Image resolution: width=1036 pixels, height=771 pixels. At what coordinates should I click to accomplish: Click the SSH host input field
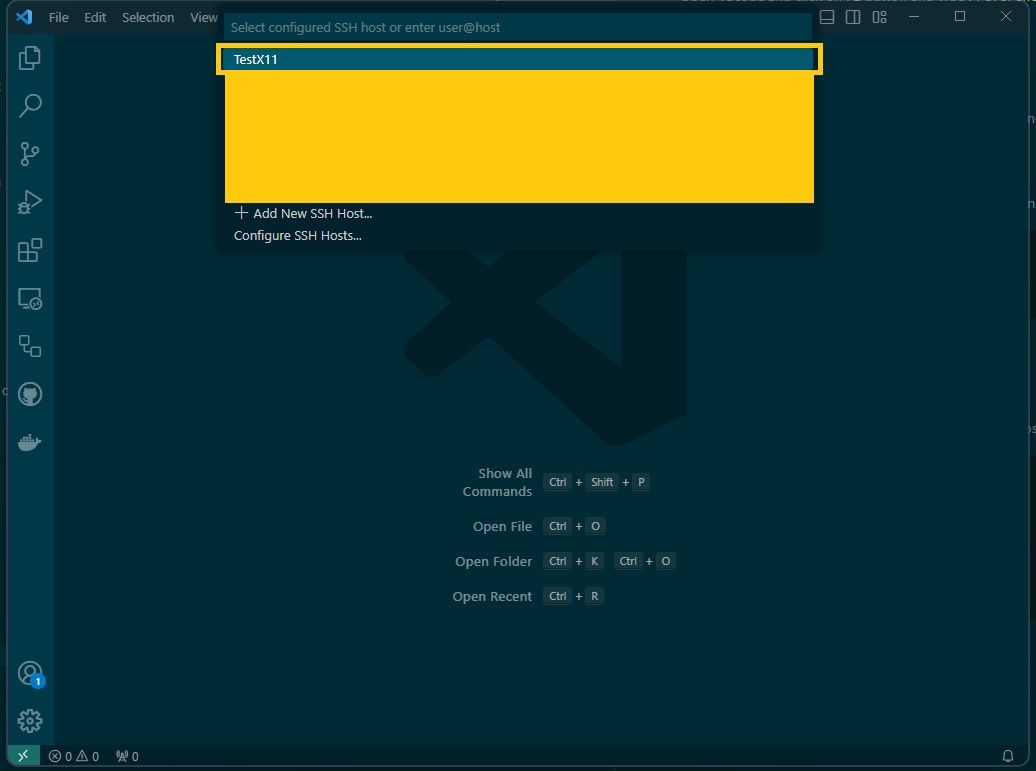tap(517, 27)
